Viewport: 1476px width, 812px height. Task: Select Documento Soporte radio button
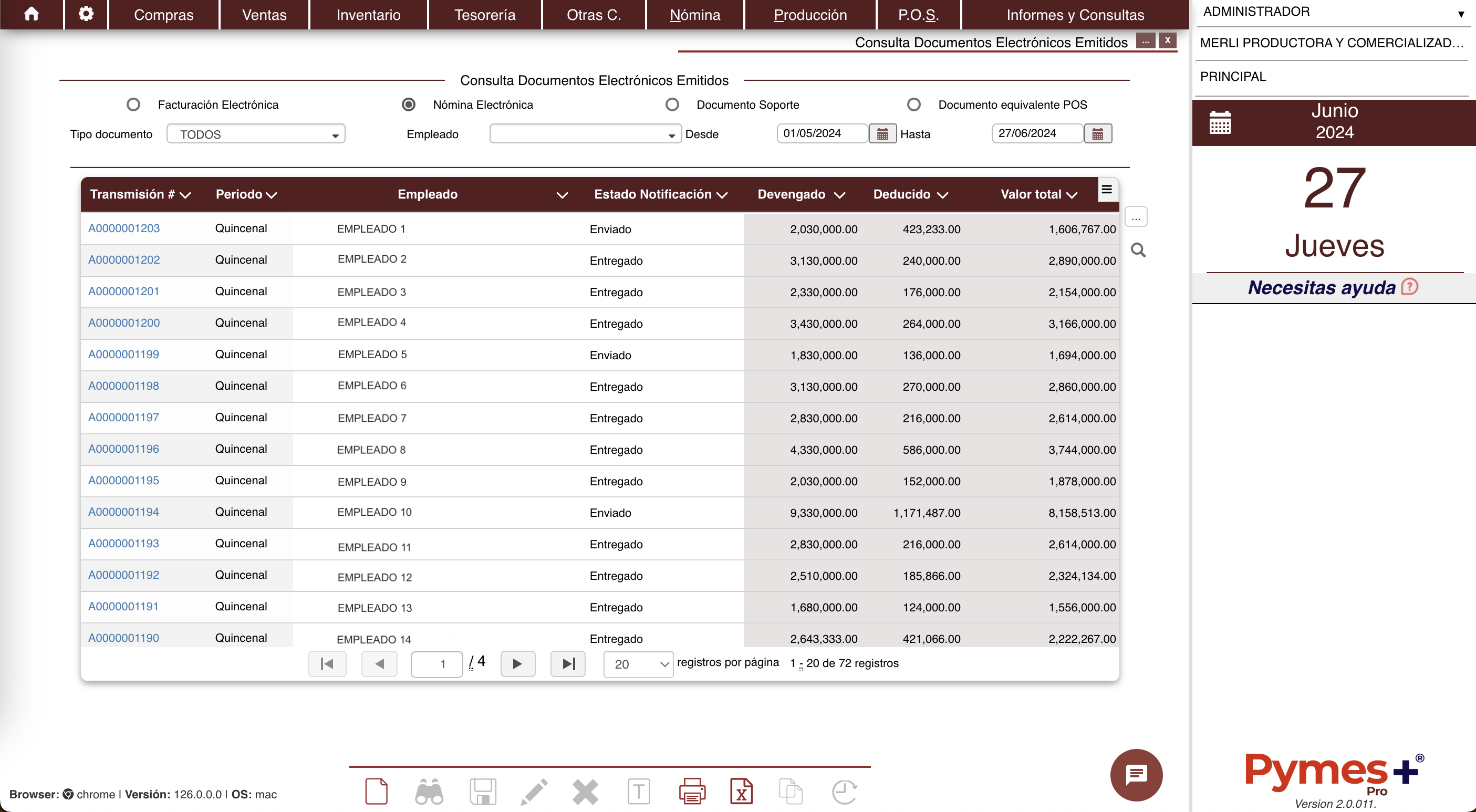click(x=672, y=105)
